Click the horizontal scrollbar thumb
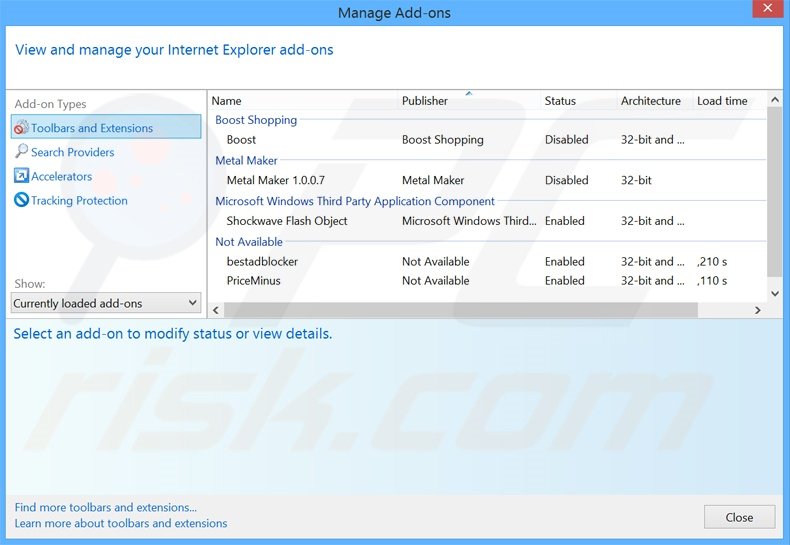This screenshot has height=545, width=790. pos(460,310)
